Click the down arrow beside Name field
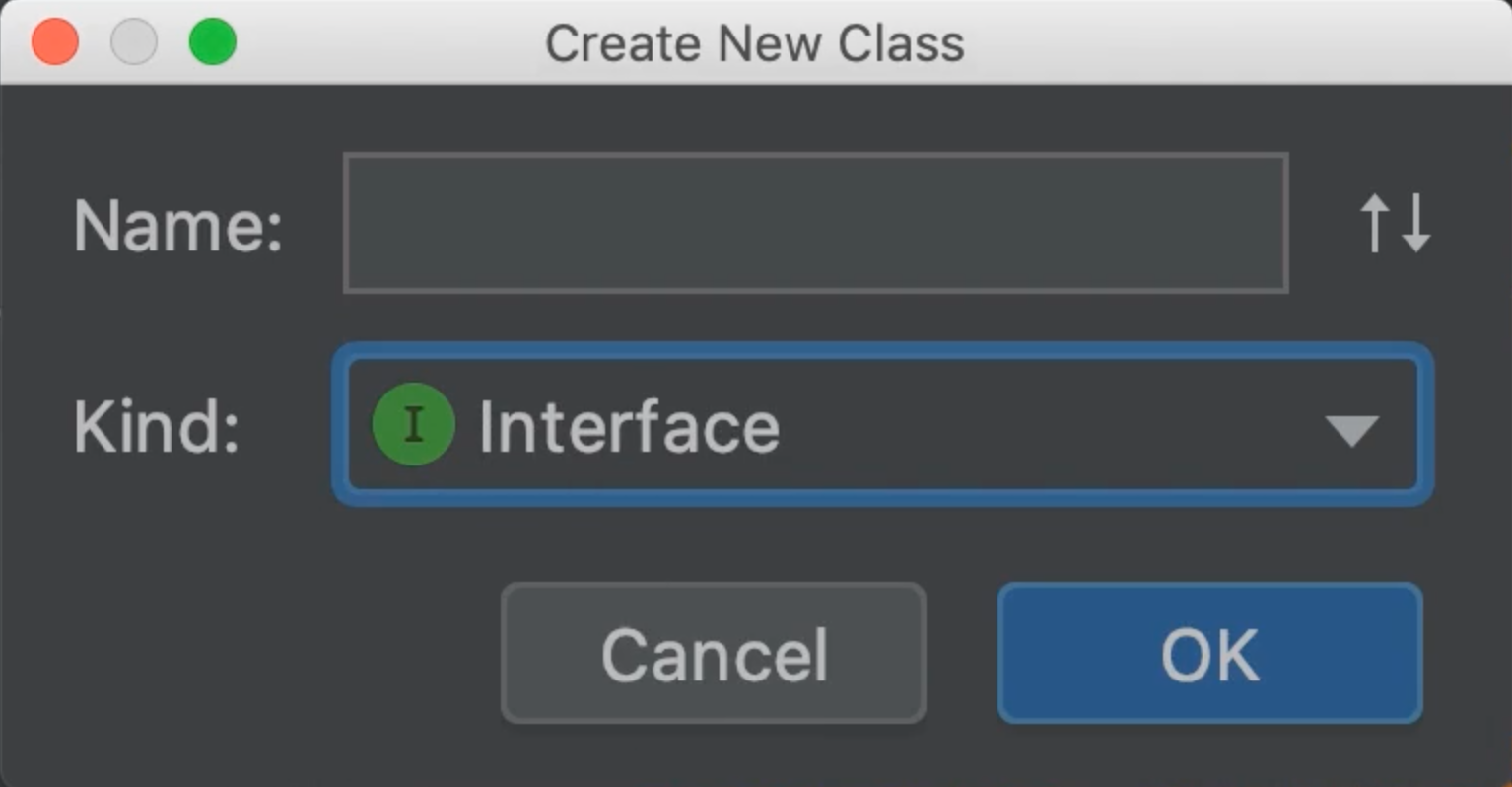The width and height of the screenshot is (1512, 787). point(1416,223)
